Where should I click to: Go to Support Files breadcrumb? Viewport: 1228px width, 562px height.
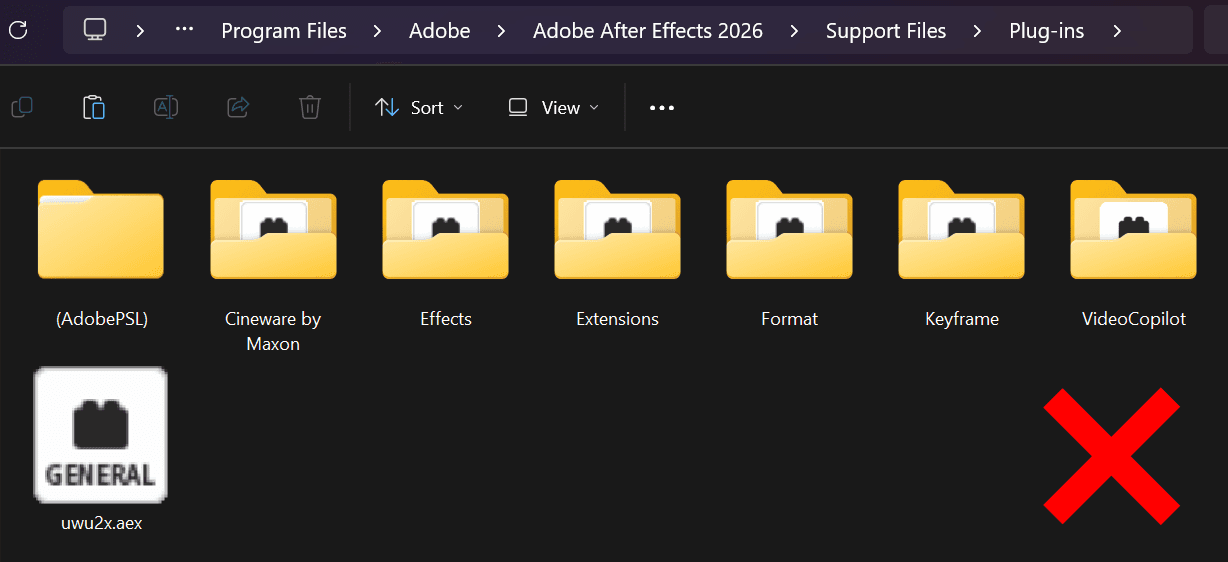click(x=886, y=31)
